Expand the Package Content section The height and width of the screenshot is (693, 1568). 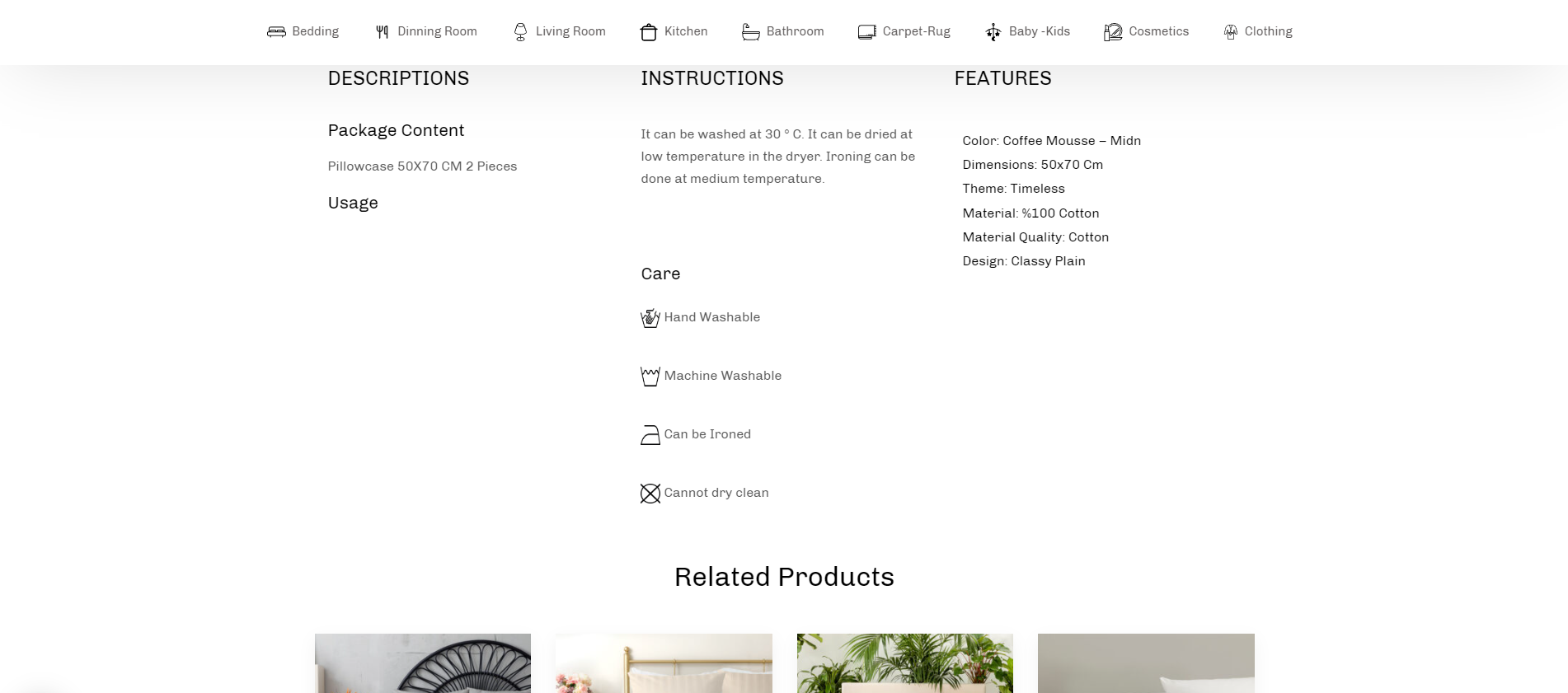point(396,131)
